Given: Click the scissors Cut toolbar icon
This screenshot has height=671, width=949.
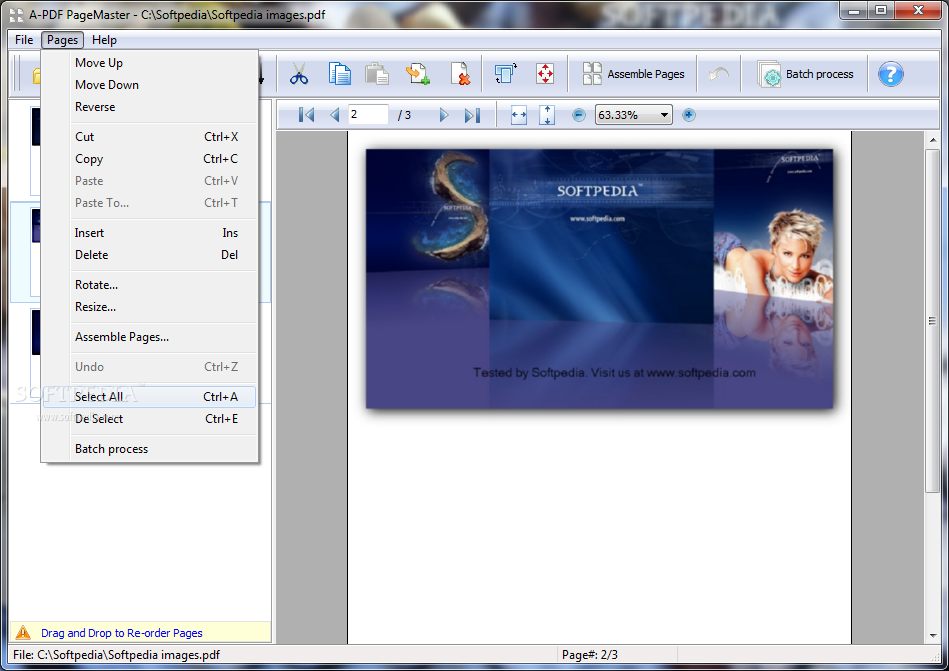Looking at the screenshot, I should click(298, 74).
